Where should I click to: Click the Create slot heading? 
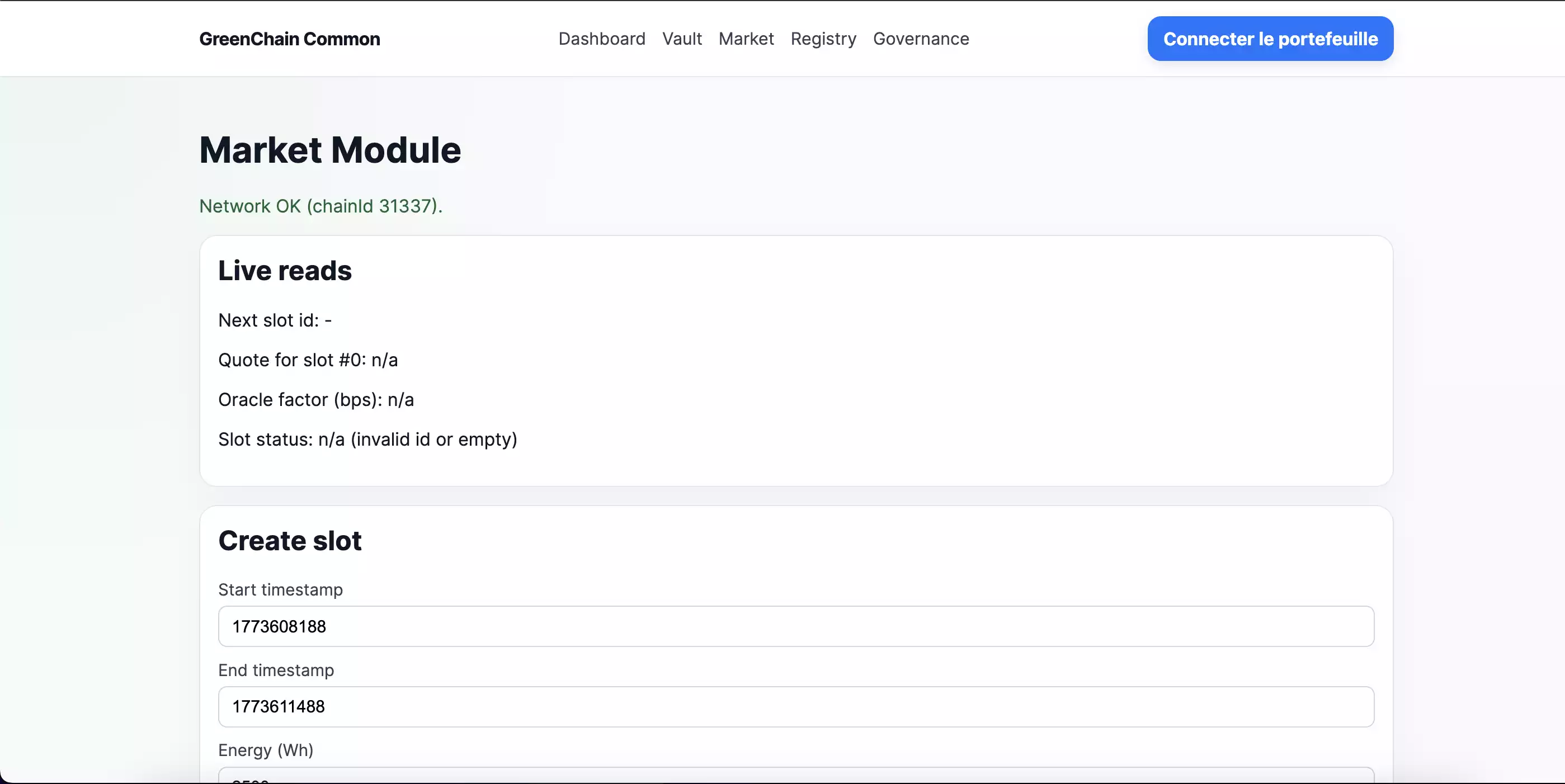pyautogui.click(x=289, y=541)
